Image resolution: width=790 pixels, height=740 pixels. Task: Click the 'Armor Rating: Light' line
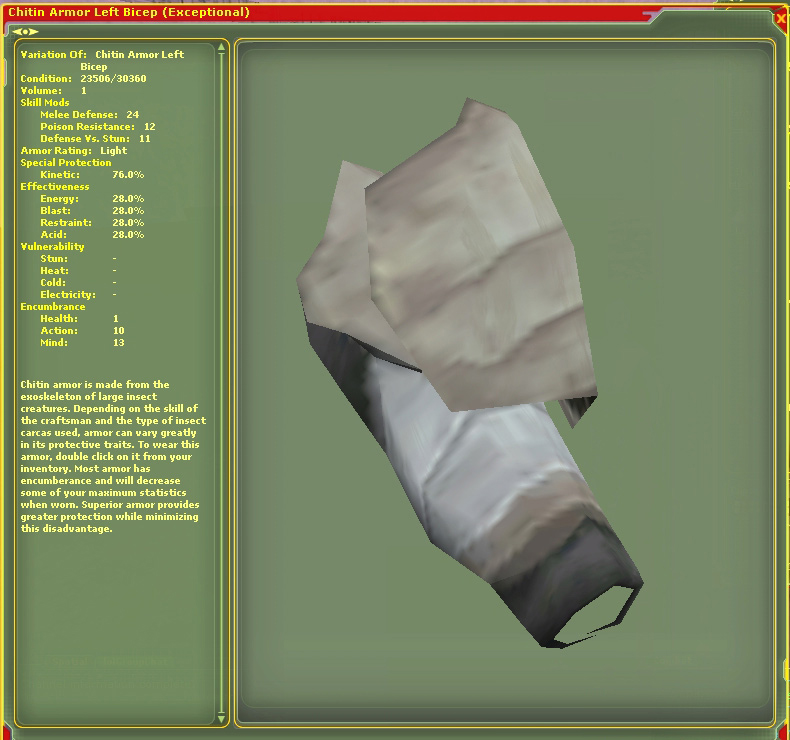click(x=74, y=151)
